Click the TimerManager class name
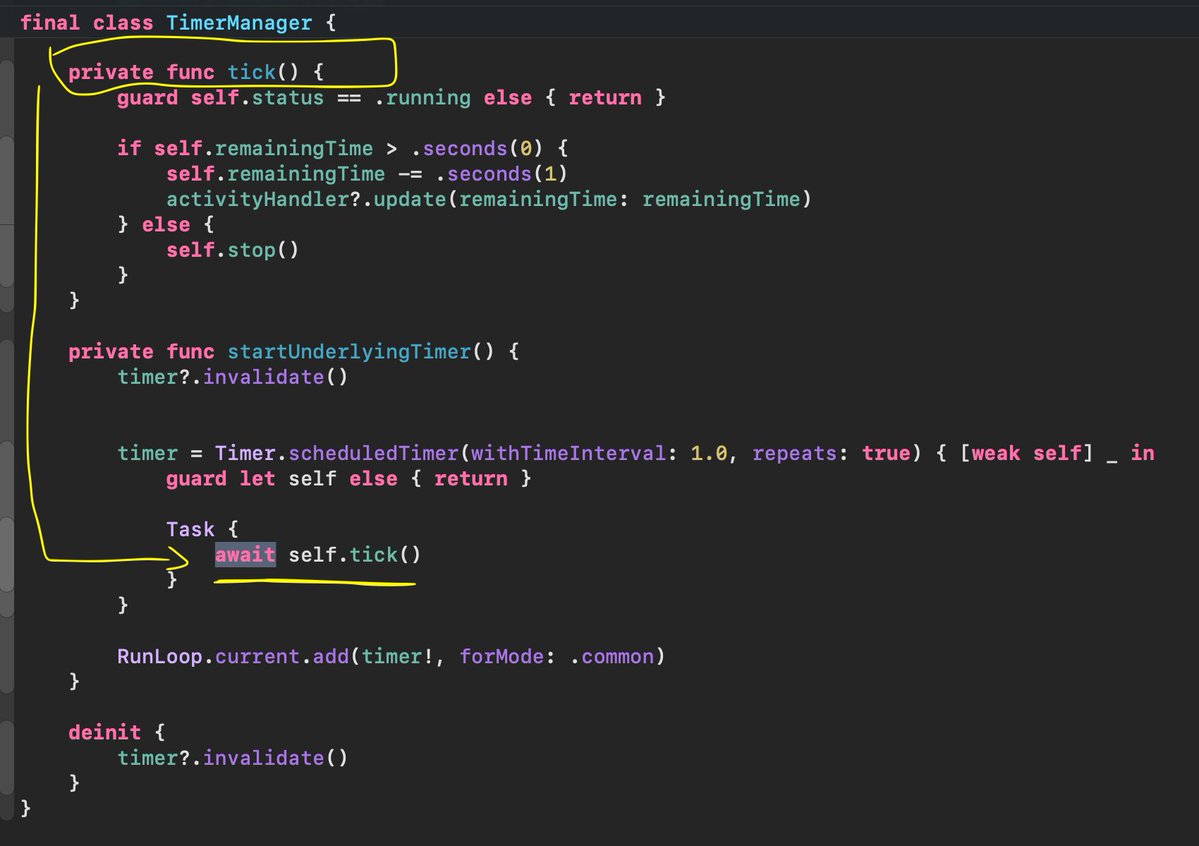This screenshot has width=1199, height=846. tap(239, 21)
